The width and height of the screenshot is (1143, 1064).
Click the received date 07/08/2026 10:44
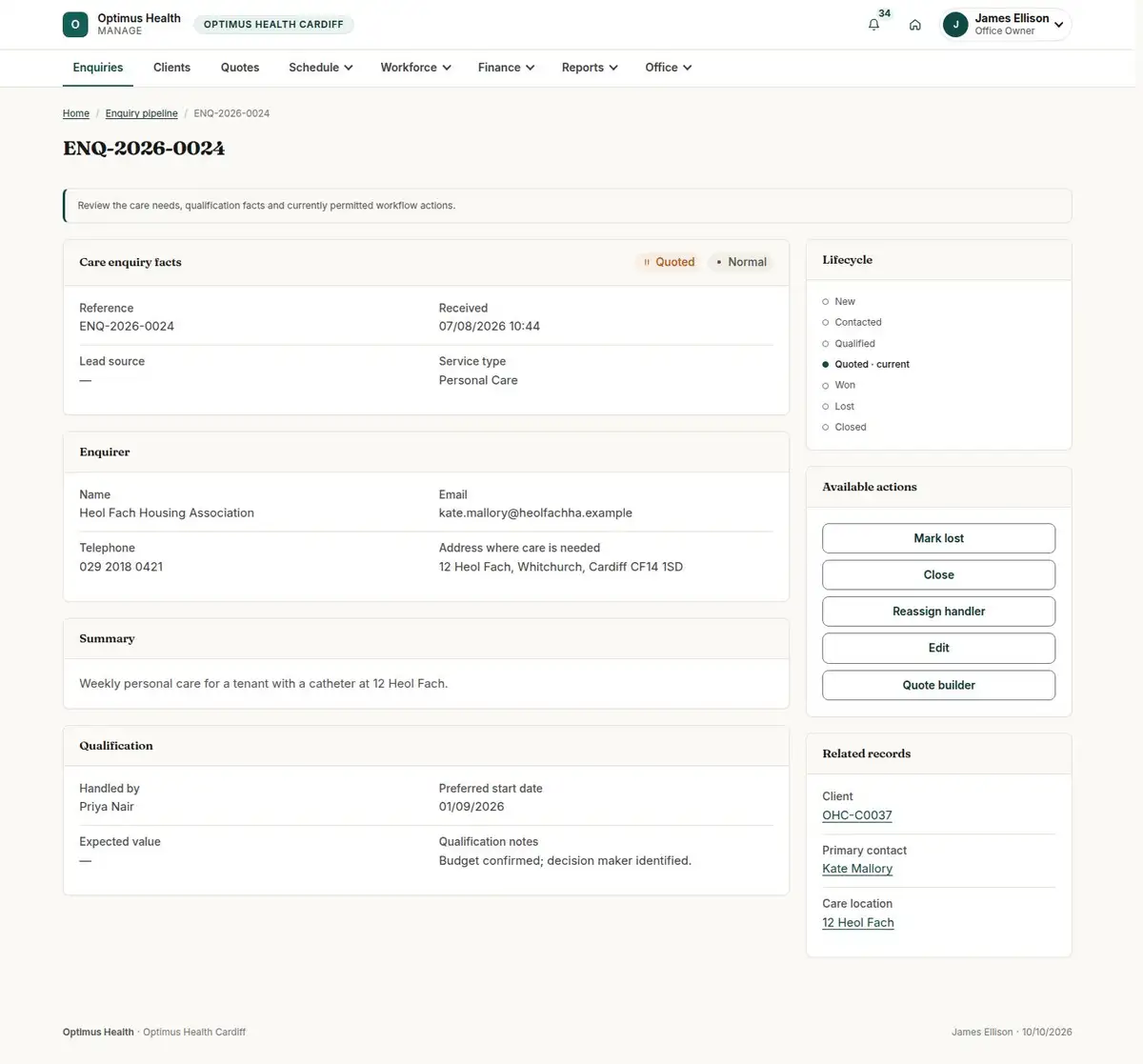(x=490, y=326)
